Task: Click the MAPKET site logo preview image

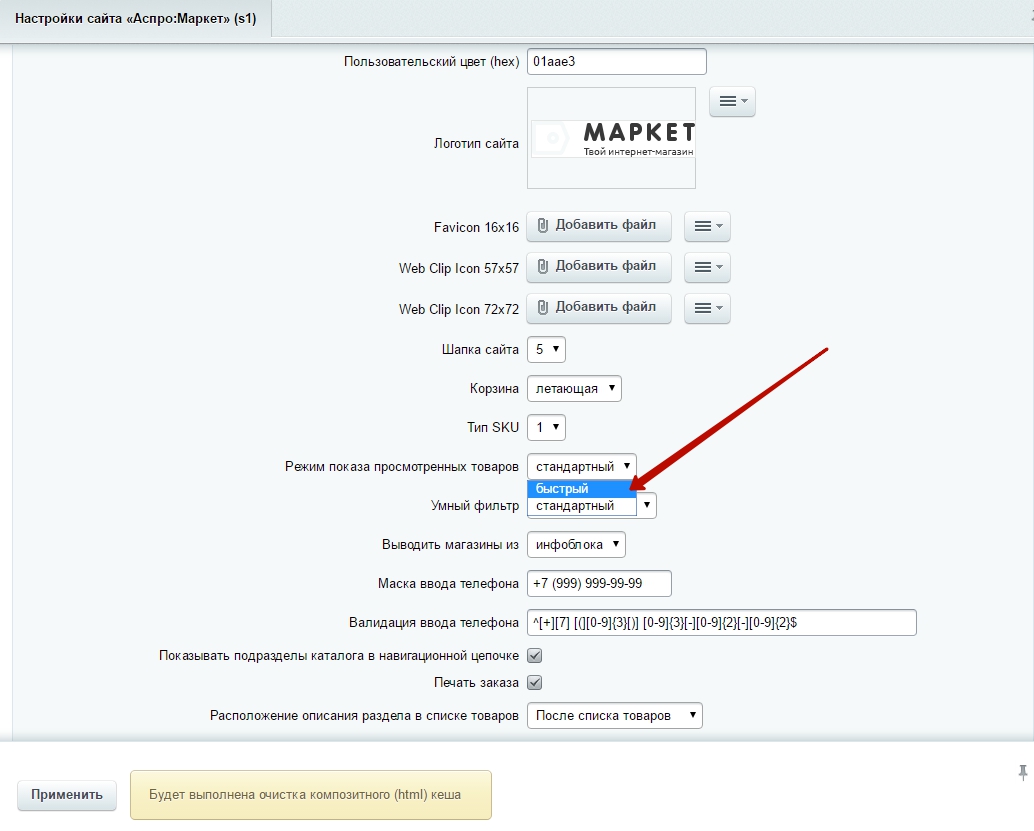Action: click(612, 138)
